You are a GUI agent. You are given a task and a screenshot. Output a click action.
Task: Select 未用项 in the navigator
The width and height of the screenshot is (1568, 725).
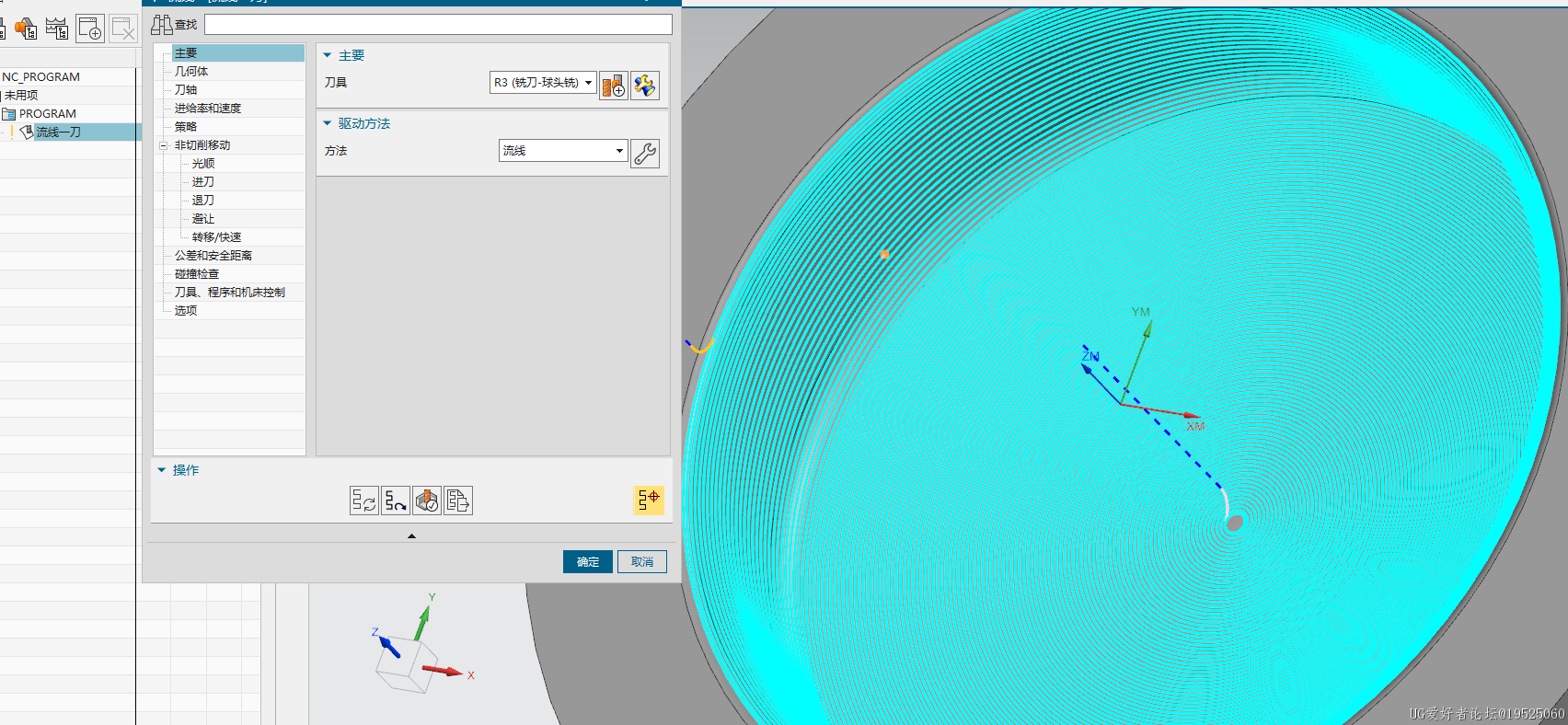(21, 96)
